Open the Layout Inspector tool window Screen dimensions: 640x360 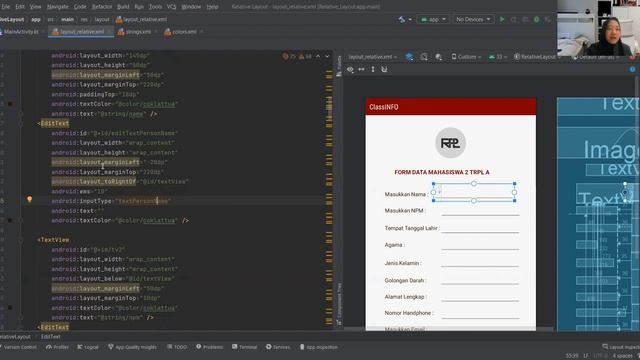click(621, 347)
